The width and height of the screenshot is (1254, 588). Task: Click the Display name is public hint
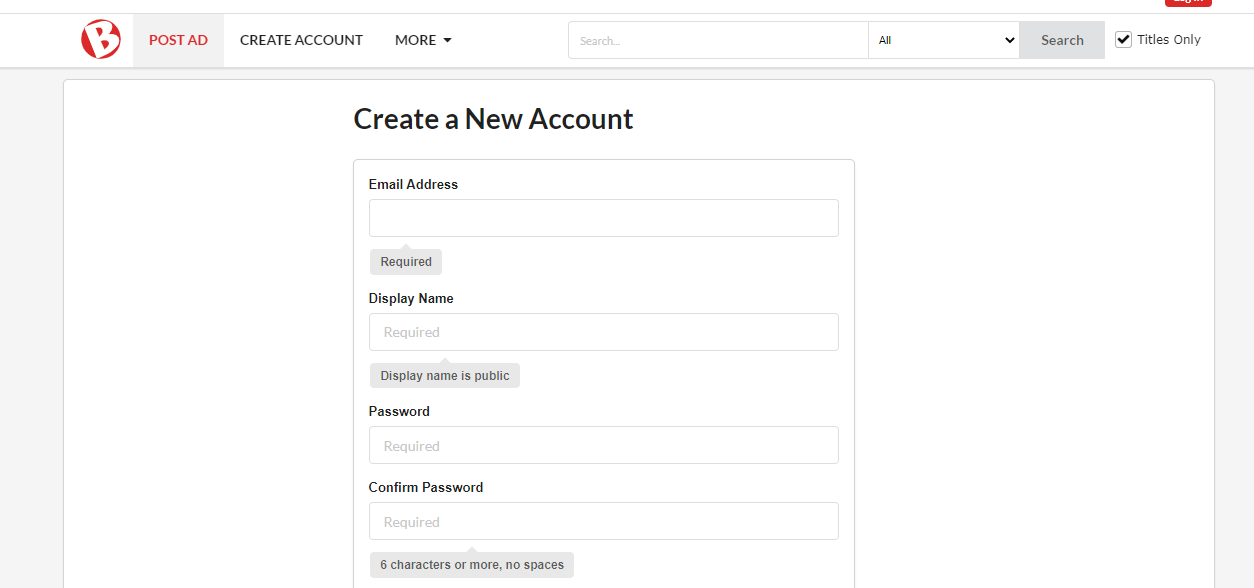444,375
